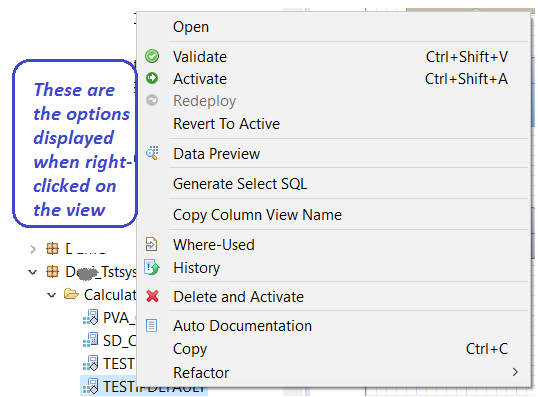Viewport: 538px width, 397px height.
Task: Collapse the Calculation views folder
Action: (x=51, y=295)
